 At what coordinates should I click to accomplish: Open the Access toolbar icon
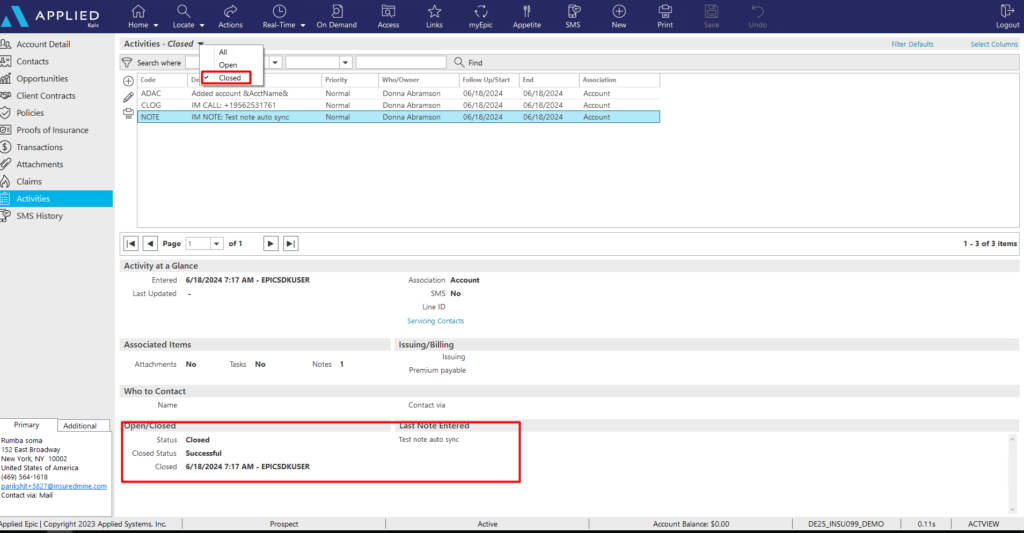tap(388, 12)
